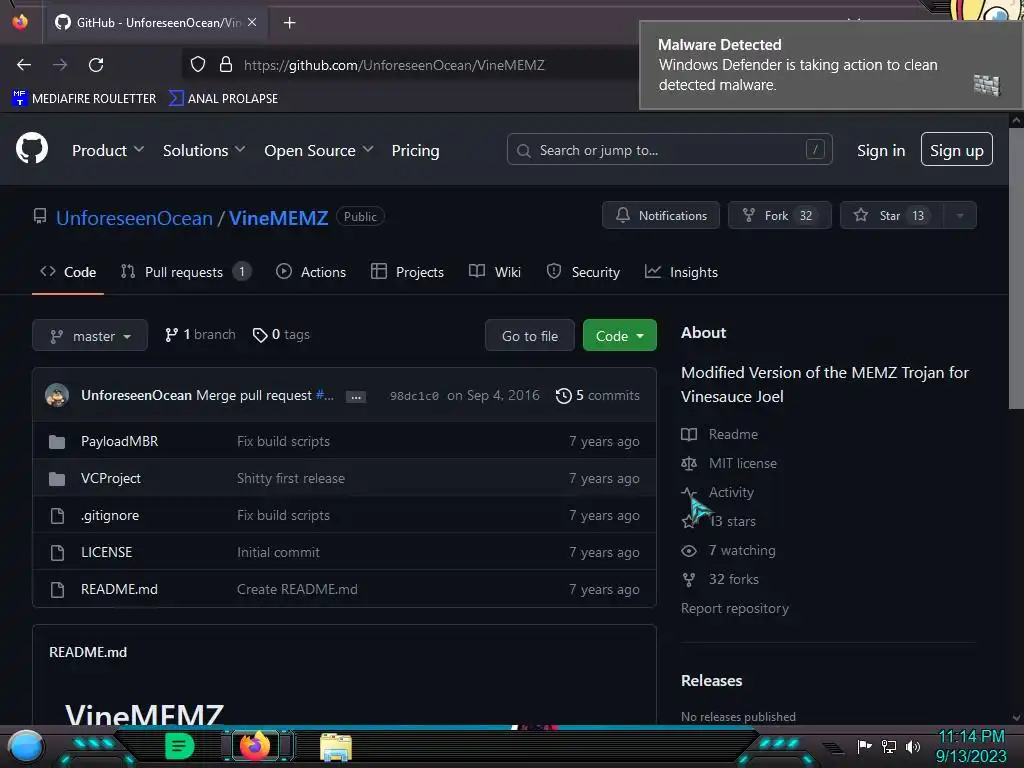Viewport: 1024px width, 768px height.
Task: Open the shield tracking protection icon
Action: tap(198, 64)
